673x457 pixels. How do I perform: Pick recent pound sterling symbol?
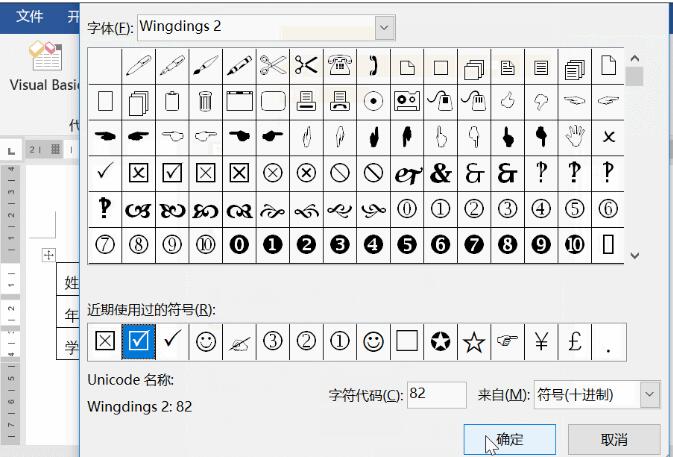pos(574,342)
